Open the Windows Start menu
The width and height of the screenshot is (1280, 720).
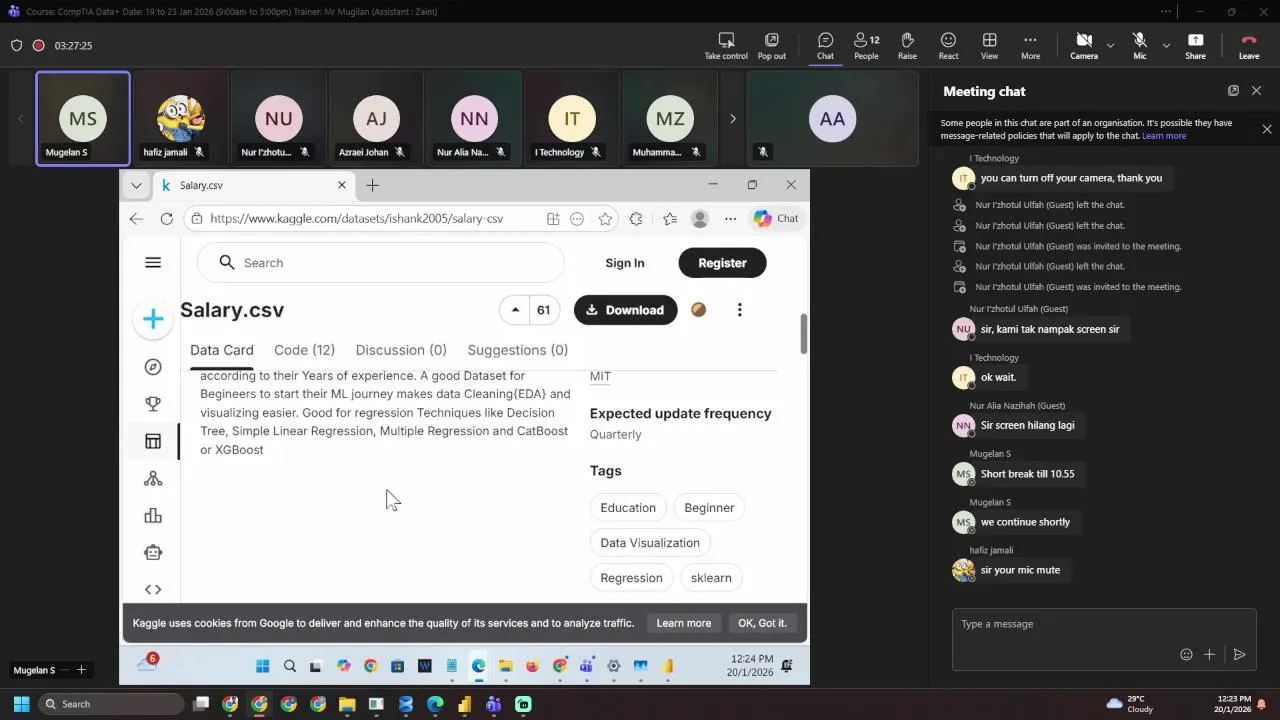(x=19, y=704)
